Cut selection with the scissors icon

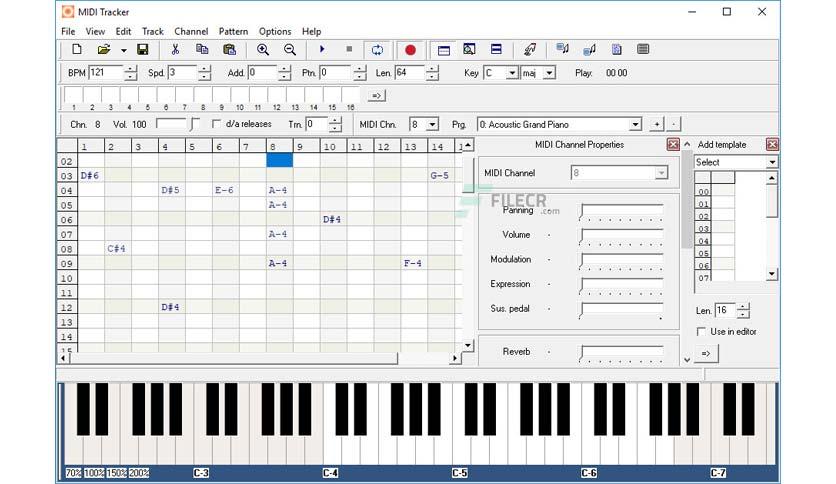click(175, 50)
